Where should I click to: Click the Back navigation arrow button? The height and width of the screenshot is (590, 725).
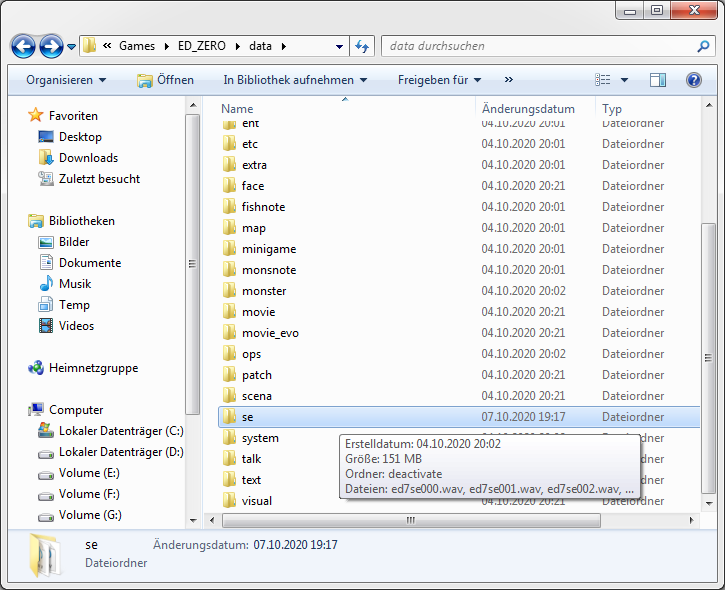point(24,46)
